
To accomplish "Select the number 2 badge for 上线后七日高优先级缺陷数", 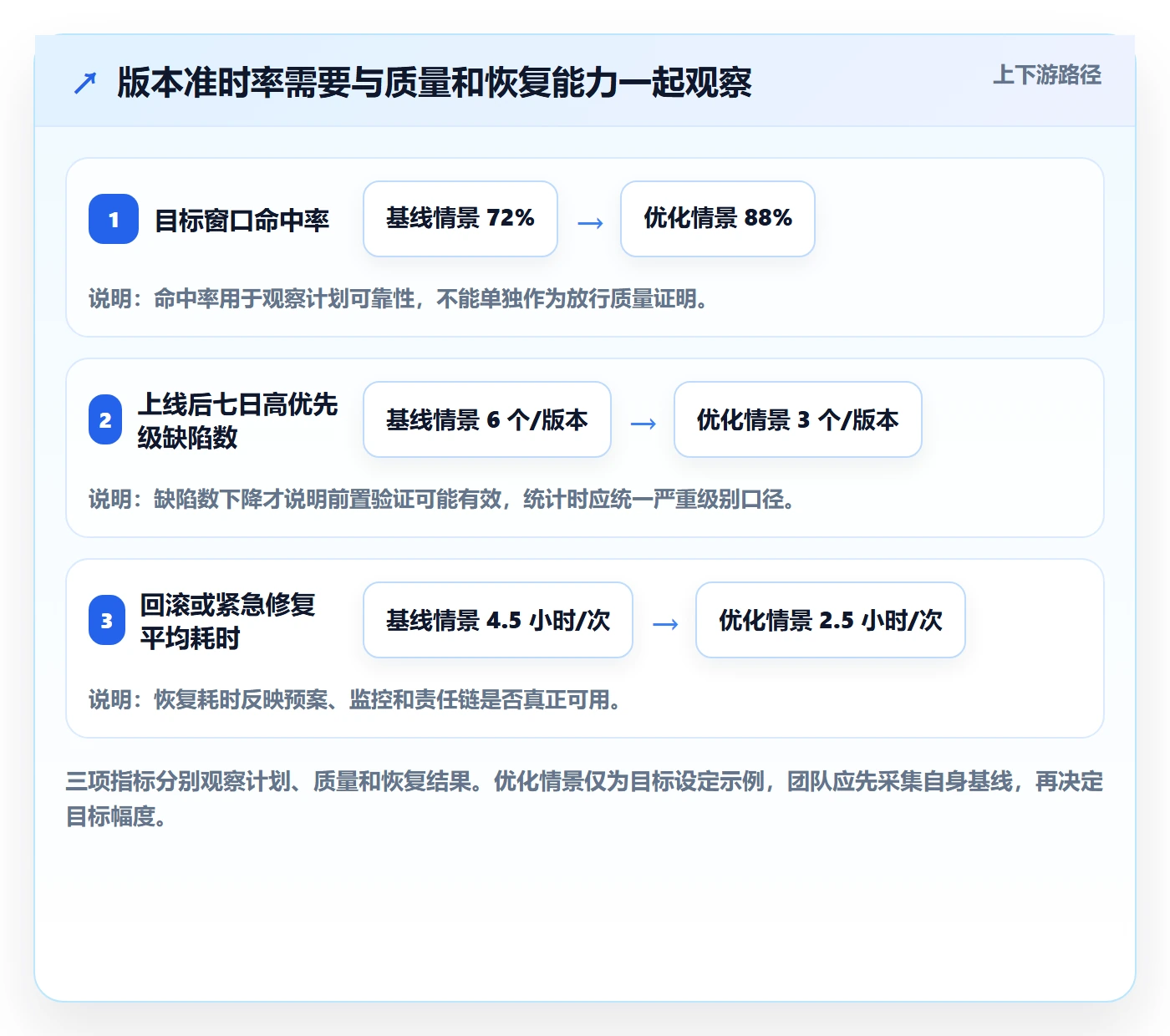I will (x=105, y=419).
